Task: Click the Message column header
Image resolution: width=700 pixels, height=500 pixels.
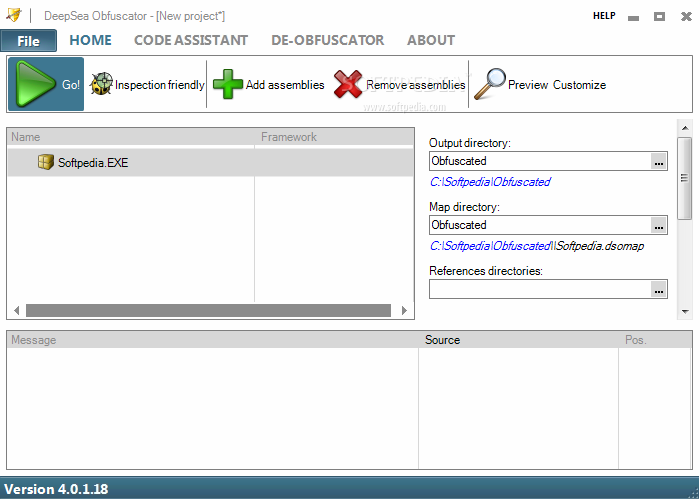Action: pos(213,340)
